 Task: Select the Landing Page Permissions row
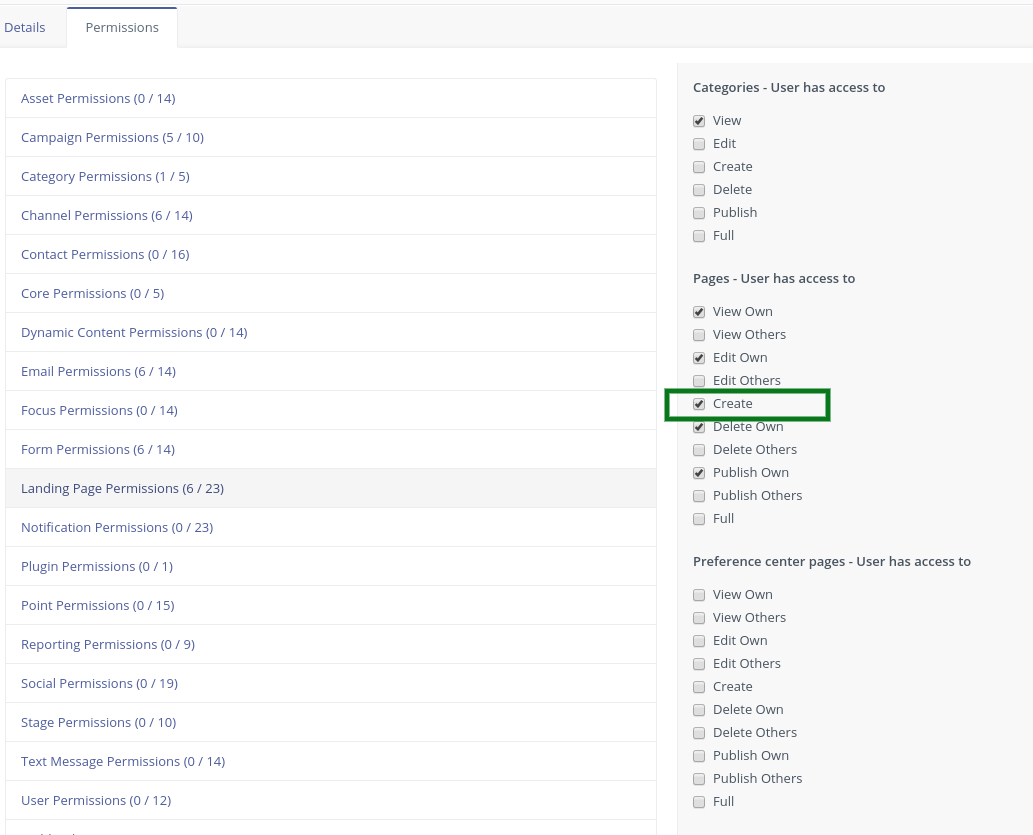coord(122,488)
